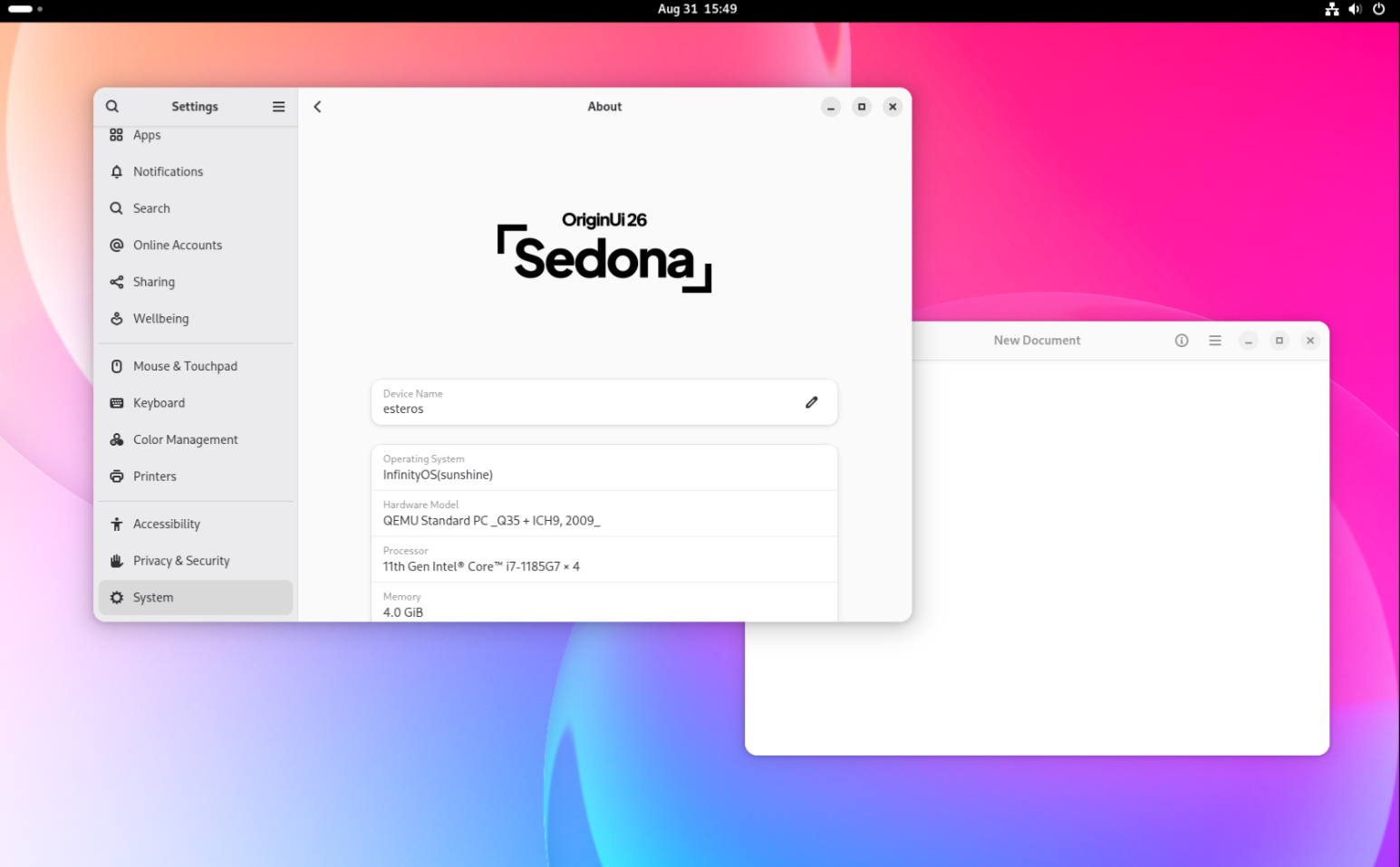
Task: Maximize the New Document window
Action: pyautogui.click(x=1279, y=341)
